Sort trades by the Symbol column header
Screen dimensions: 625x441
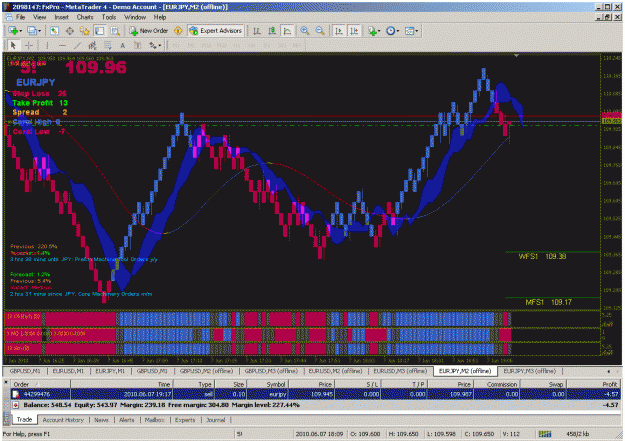(267, 384)
